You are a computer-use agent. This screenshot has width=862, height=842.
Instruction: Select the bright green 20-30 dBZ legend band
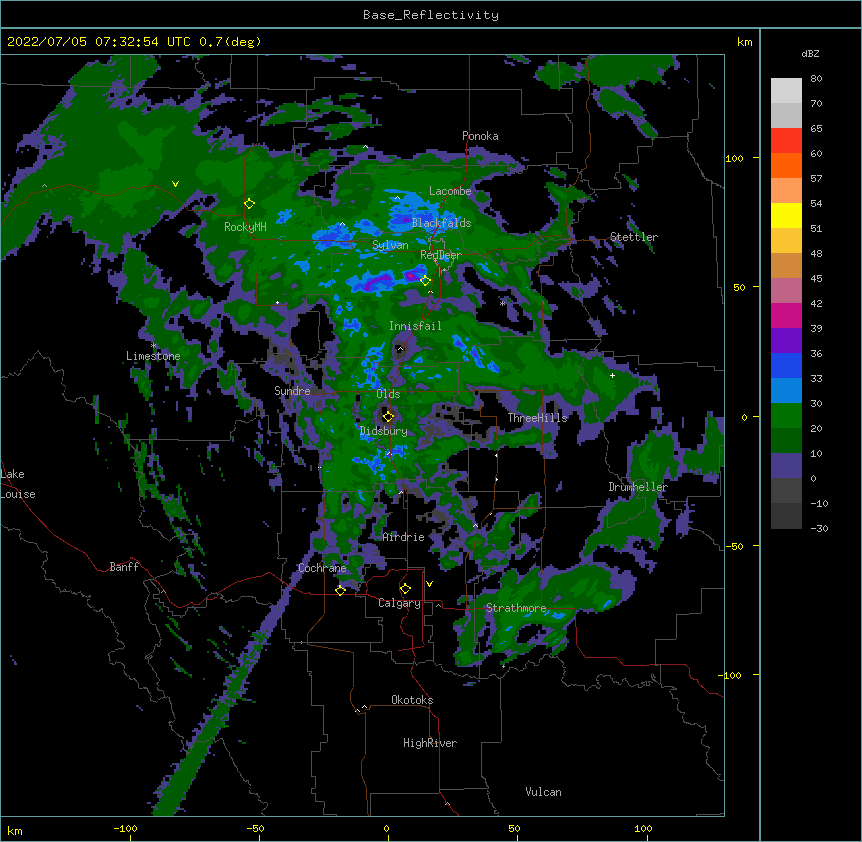pos(786,416)
